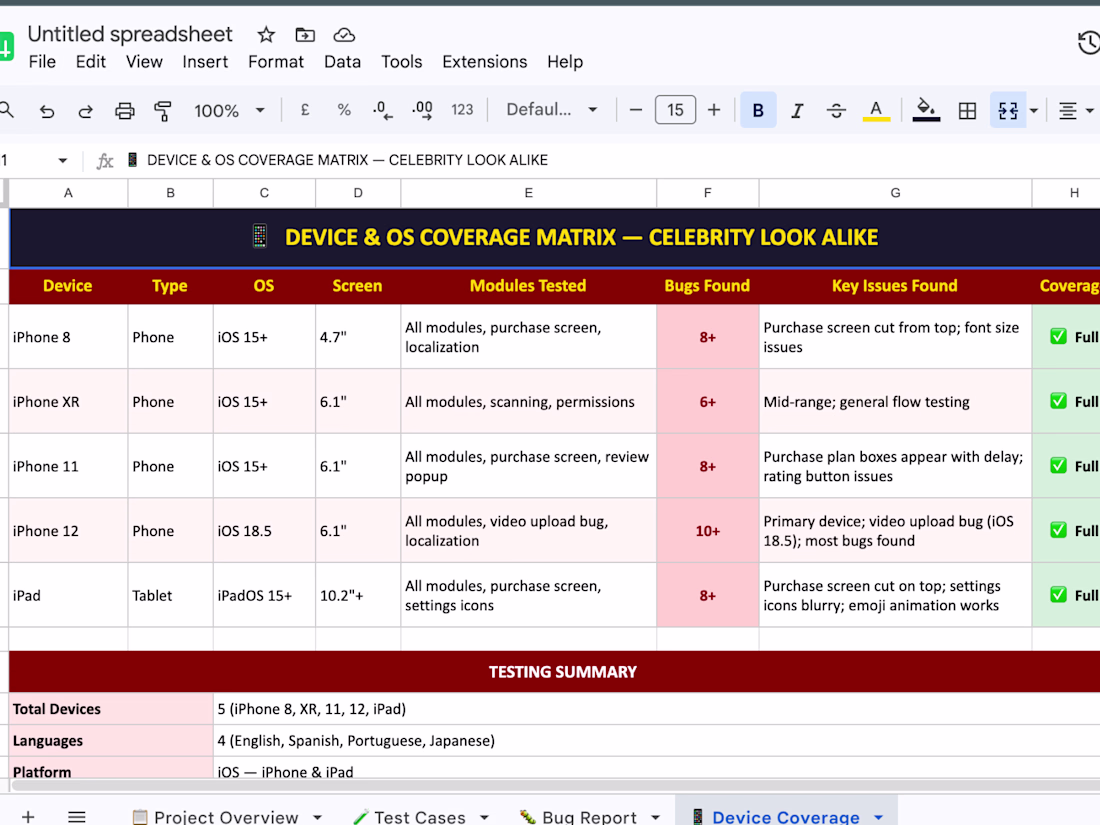The image size is (1100, 825).
Task: Open the Help menu
Action: pos(565,62)
